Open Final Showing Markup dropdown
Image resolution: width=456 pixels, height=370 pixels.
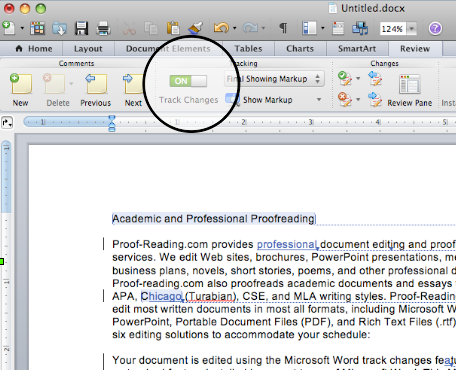coord(274,79)
